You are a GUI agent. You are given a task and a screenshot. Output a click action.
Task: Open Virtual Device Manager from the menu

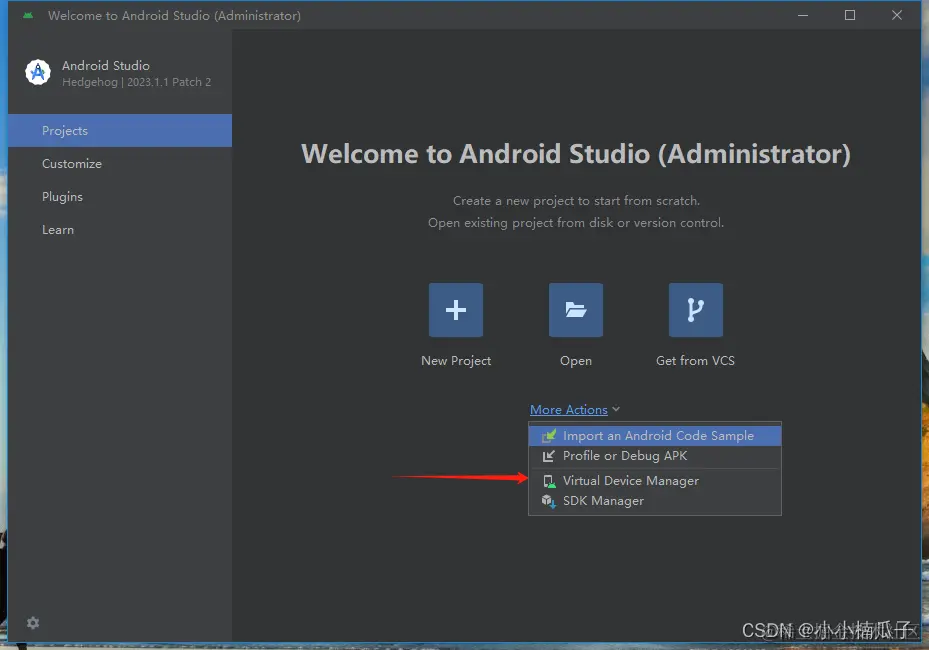pyautogui.click(x=655, y=481)
